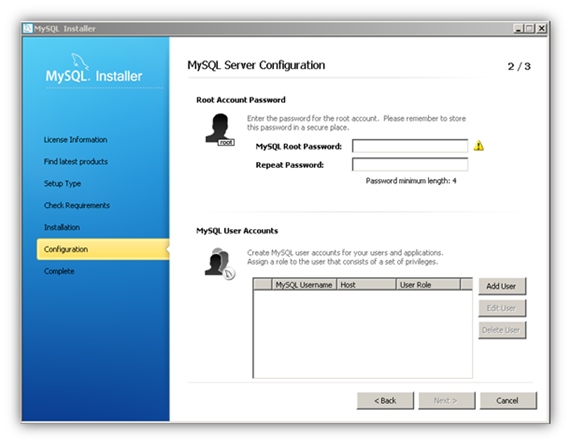The height and width of the screenshot is (445, 571).
Task: Sort by User Role column header
Action: [428, 284]
